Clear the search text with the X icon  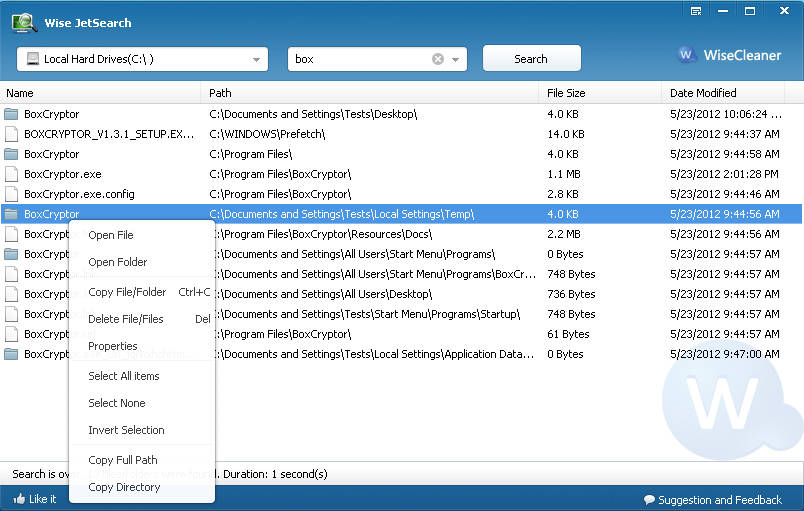(x=438, y=59)
